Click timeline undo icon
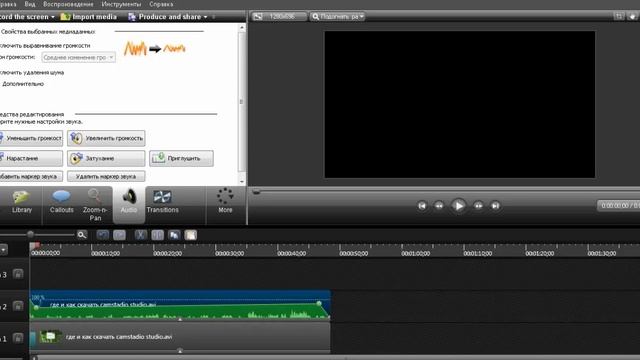Viewport: 640px width, 360px height. point(103,235)
